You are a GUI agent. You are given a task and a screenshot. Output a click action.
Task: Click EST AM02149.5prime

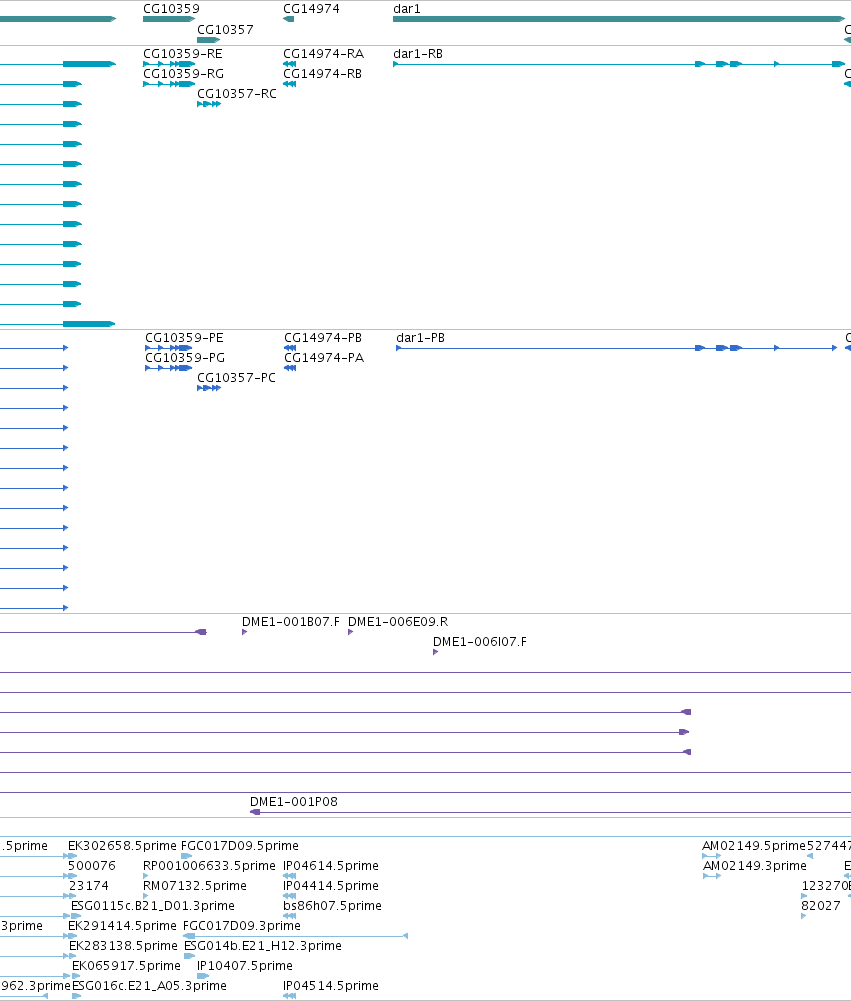tap(754, 846)
